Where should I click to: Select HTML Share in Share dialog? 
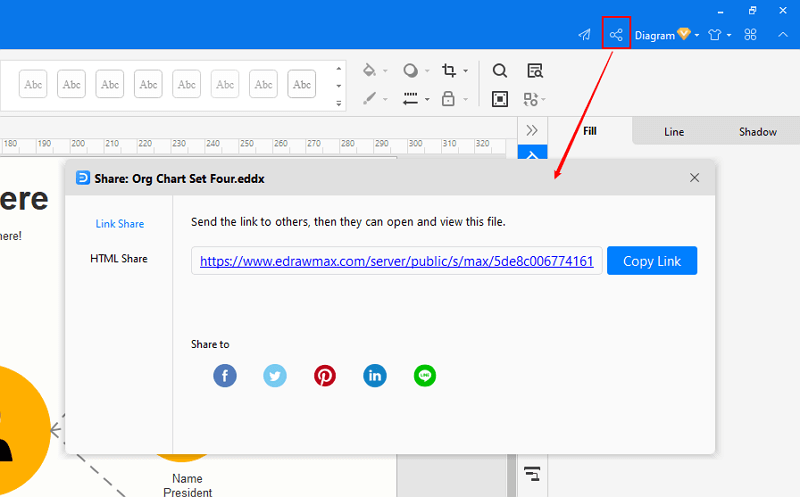coord(119,259)
